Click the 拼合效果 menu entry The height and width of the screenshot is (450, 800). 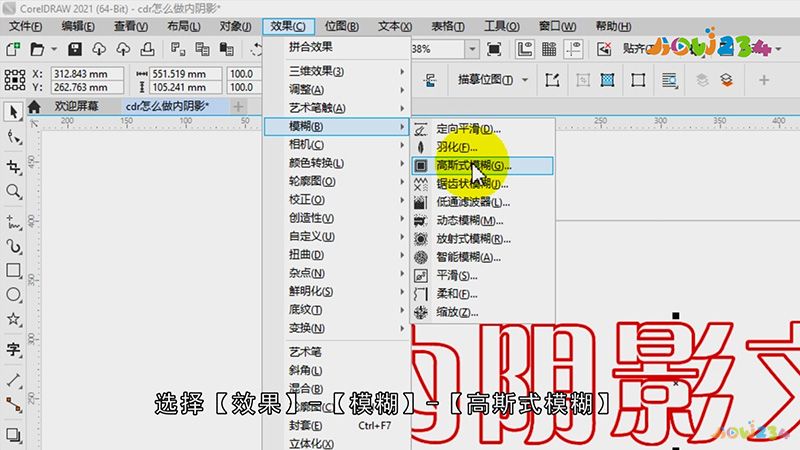337,47
